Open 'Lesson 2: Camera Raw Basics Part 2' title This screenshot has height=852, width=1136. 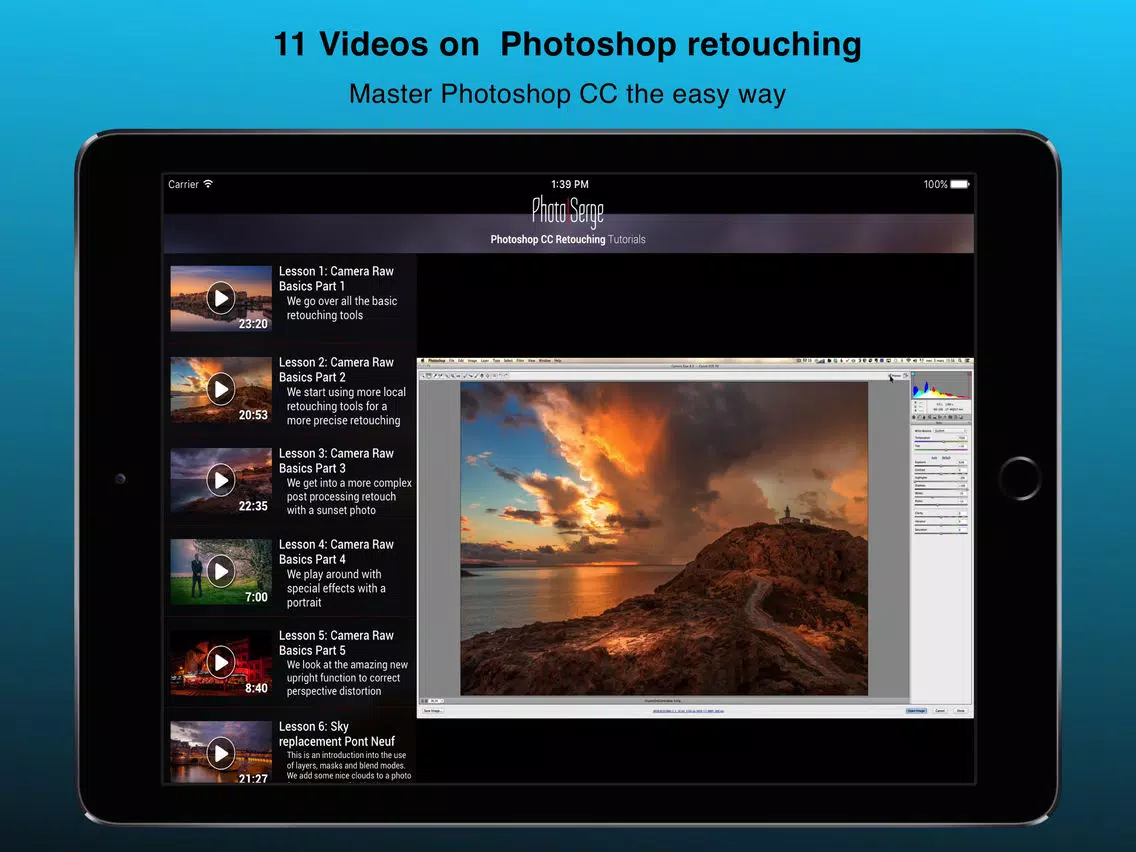[336, 369]
